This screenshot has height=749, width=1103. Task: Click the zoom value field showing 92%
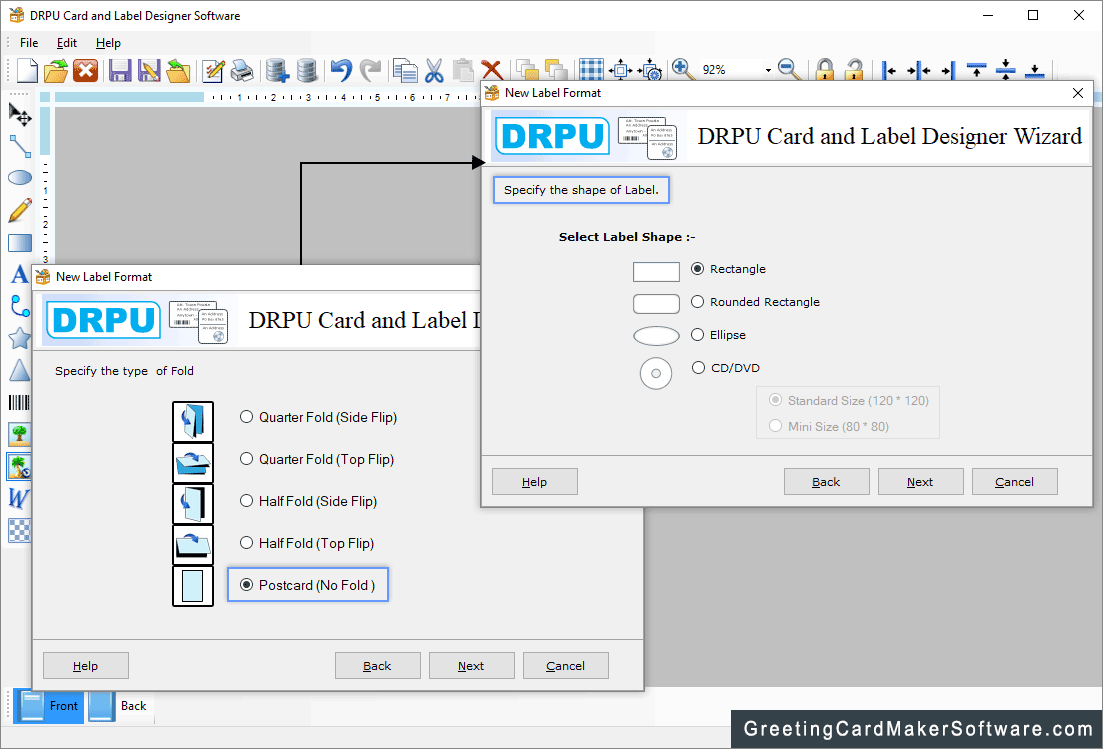[732, 70]
